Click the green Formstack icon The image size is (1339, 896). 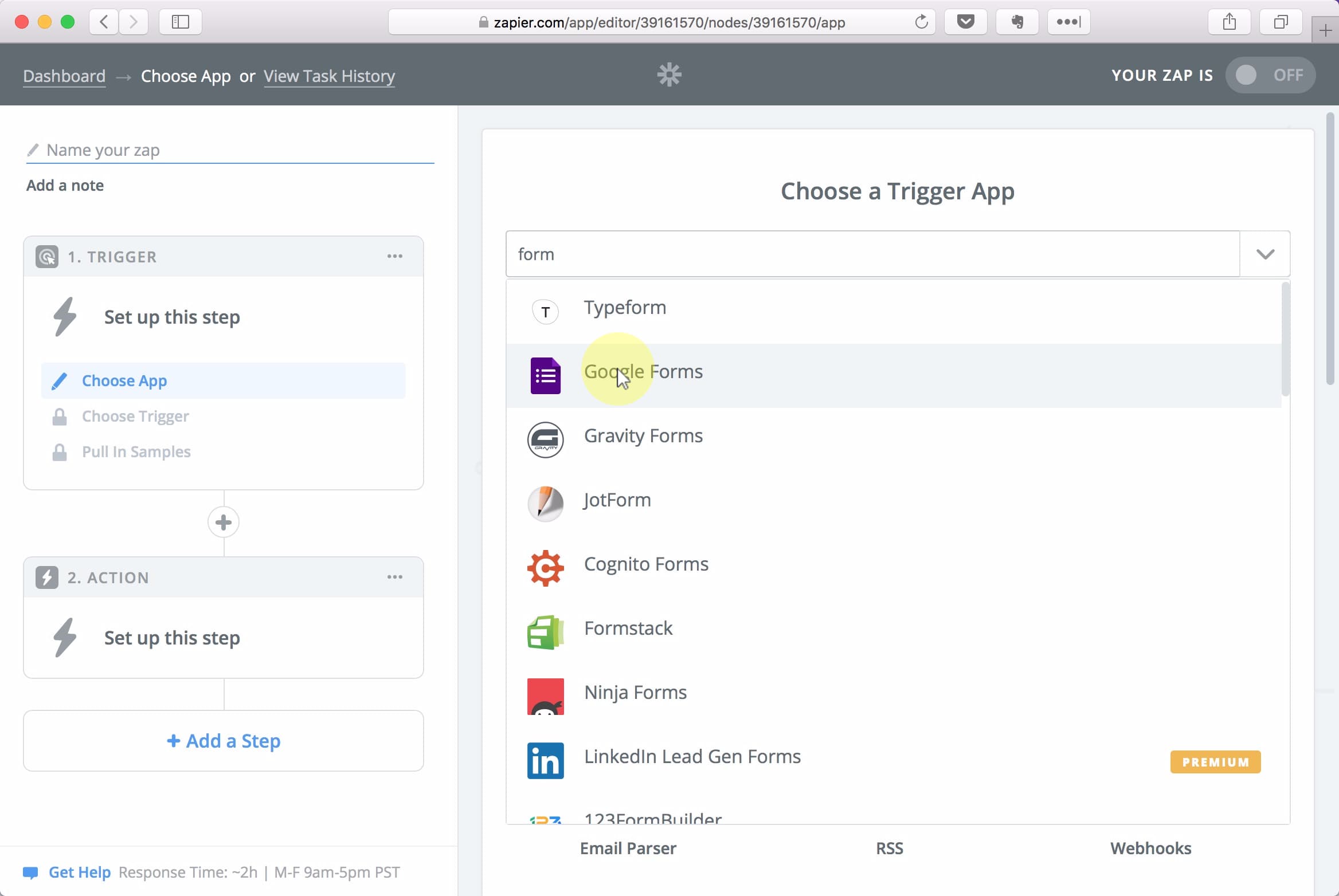tap(545, 632)
